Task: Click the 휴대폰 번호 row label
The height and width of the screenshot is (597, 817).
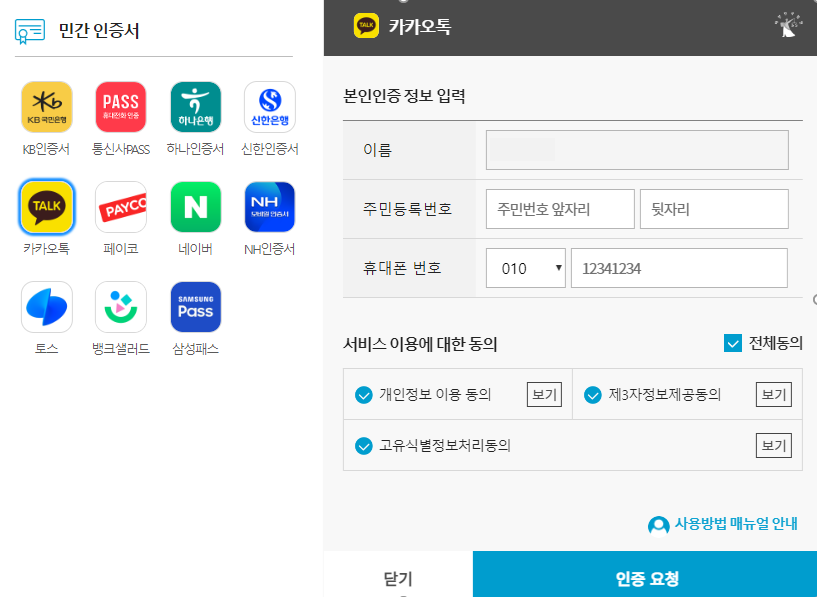Action: tap(402, 268)
